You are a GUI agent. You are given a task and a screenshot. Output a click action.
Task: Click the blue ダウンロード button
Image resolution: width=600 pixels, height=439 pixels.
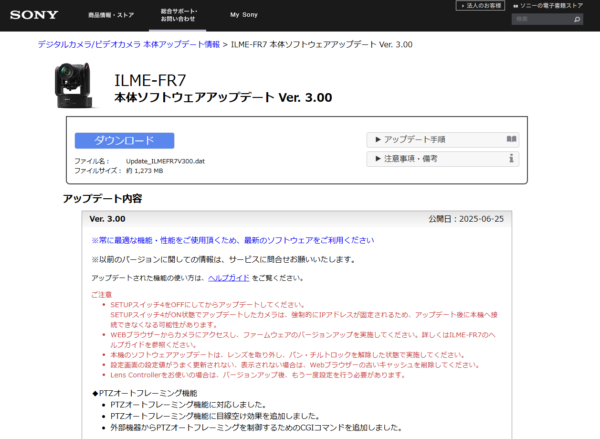click(124, 140)
